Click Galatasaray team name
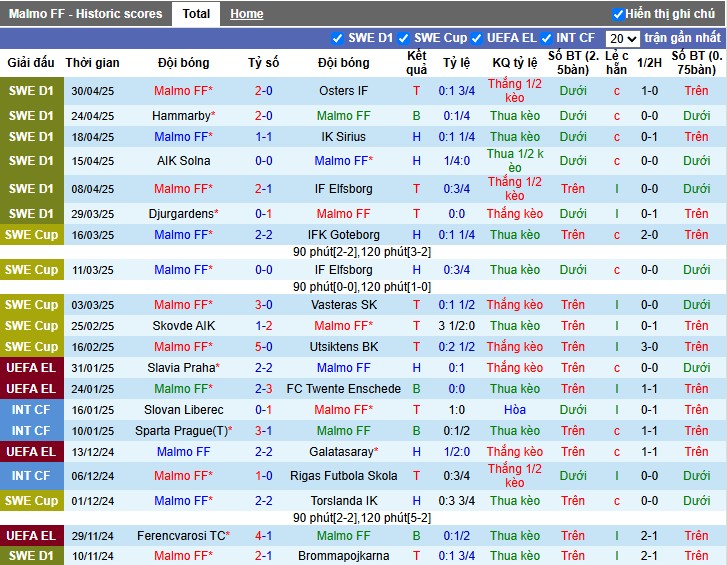This screenshot has width=727, height=565. (x=341, y=451)
